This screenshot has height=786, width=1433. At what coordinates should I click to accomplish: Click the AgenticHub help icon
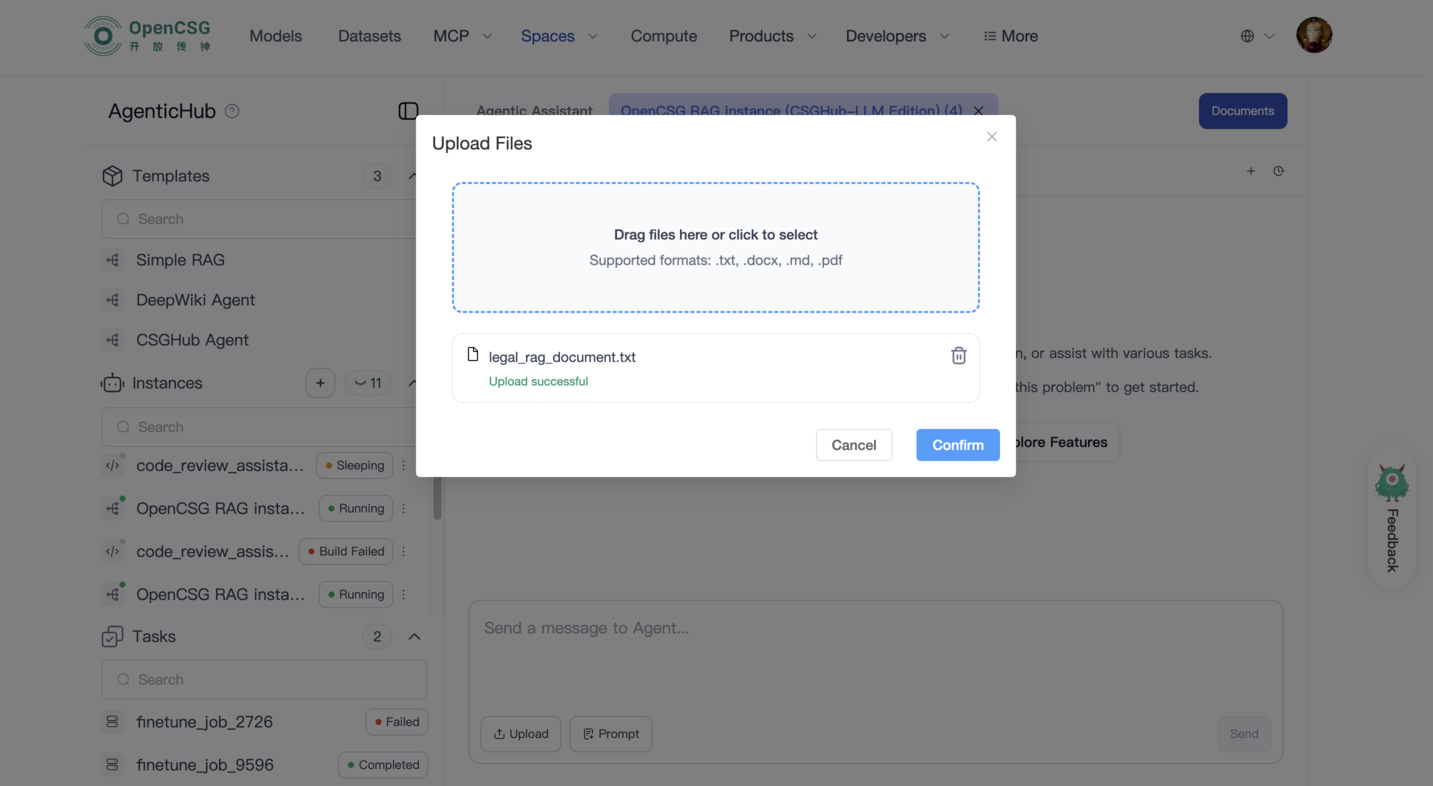coord(232,111)
